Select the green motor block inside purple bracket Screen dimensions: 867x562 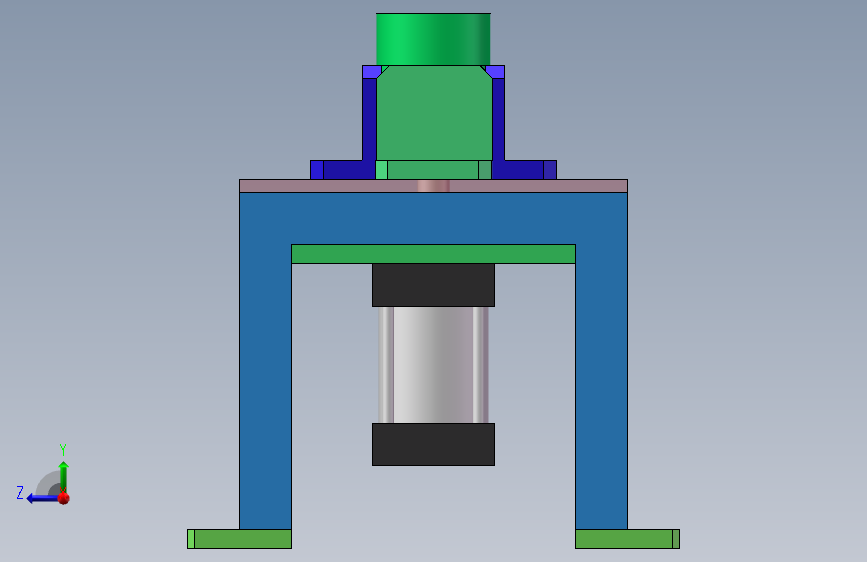click(434, 113)
